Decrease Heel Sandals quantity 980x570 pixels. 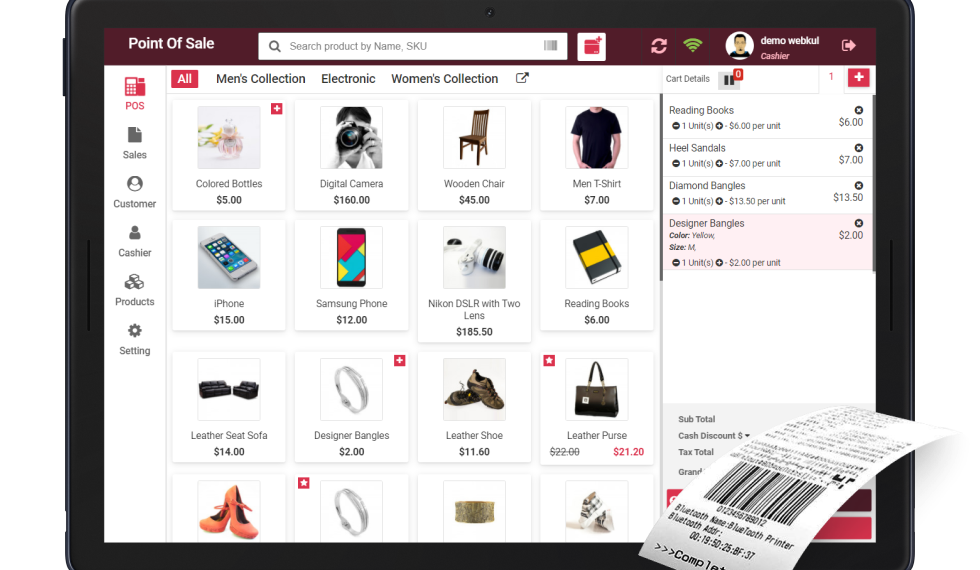676,164
